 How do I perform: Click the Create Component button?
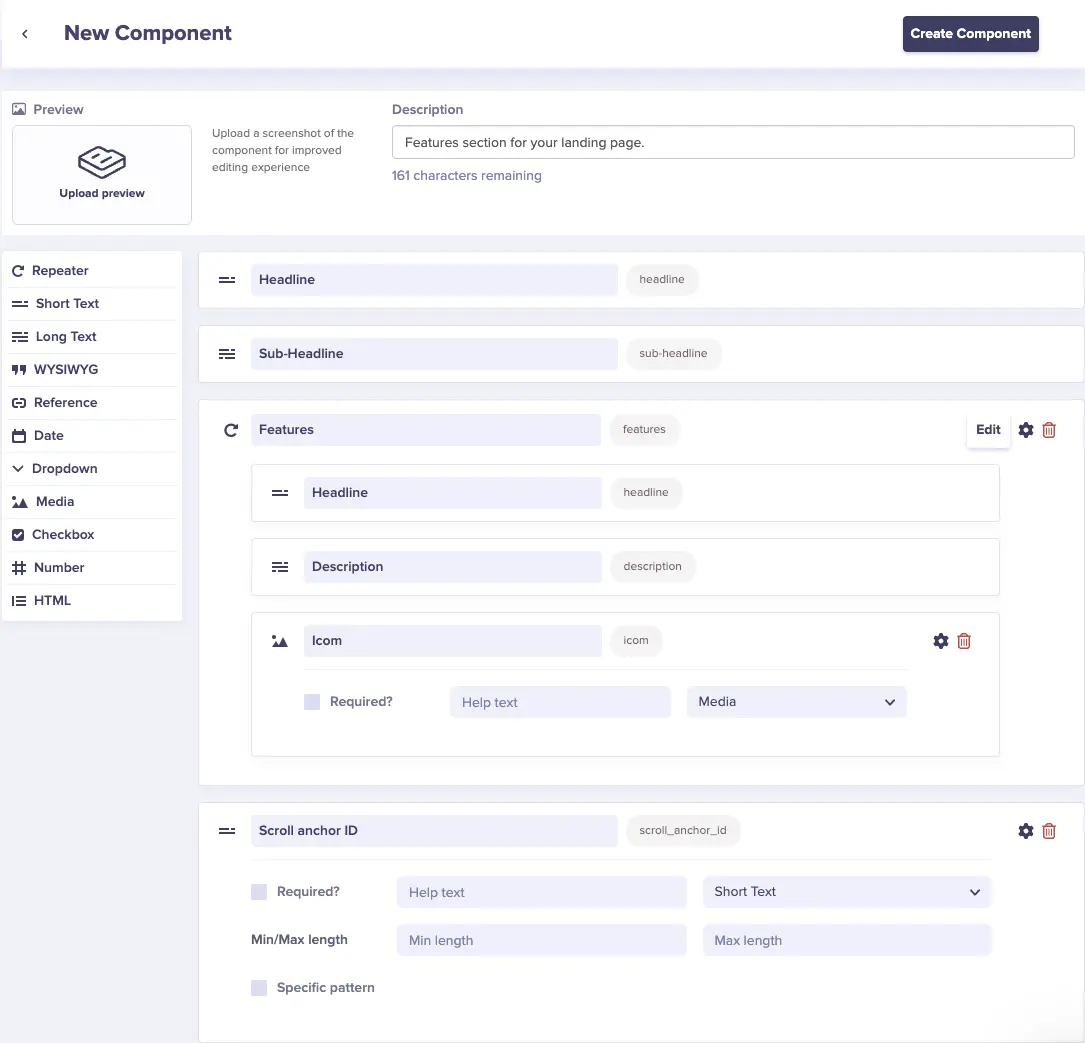(x=970, y=34)
